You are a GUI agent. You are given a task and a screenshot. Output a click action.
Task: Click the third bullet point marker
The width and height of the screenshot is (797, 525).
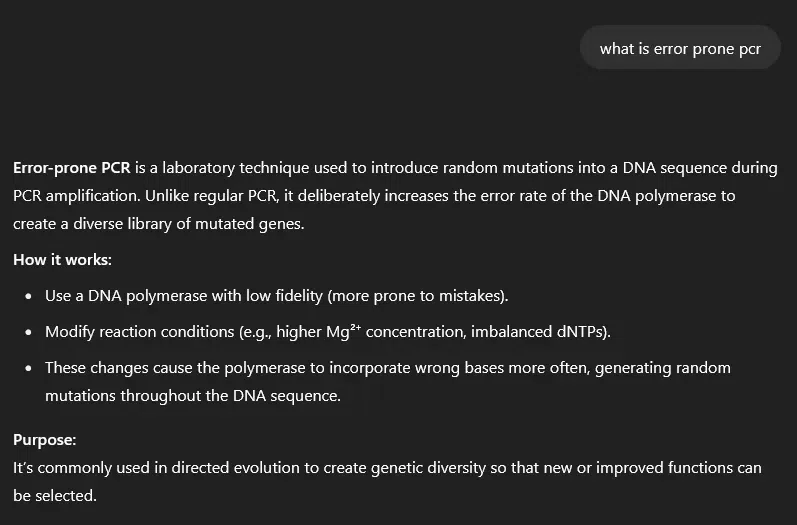click(28, 368)
